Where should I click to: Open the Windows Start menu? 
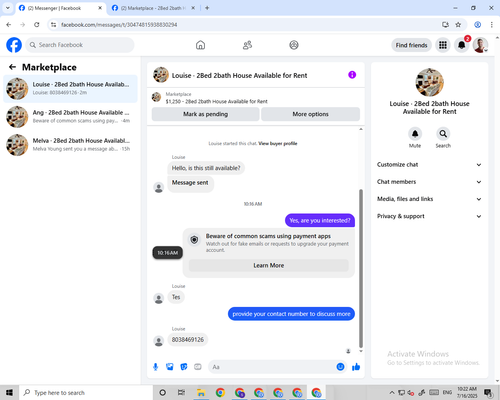pos(9,393)
